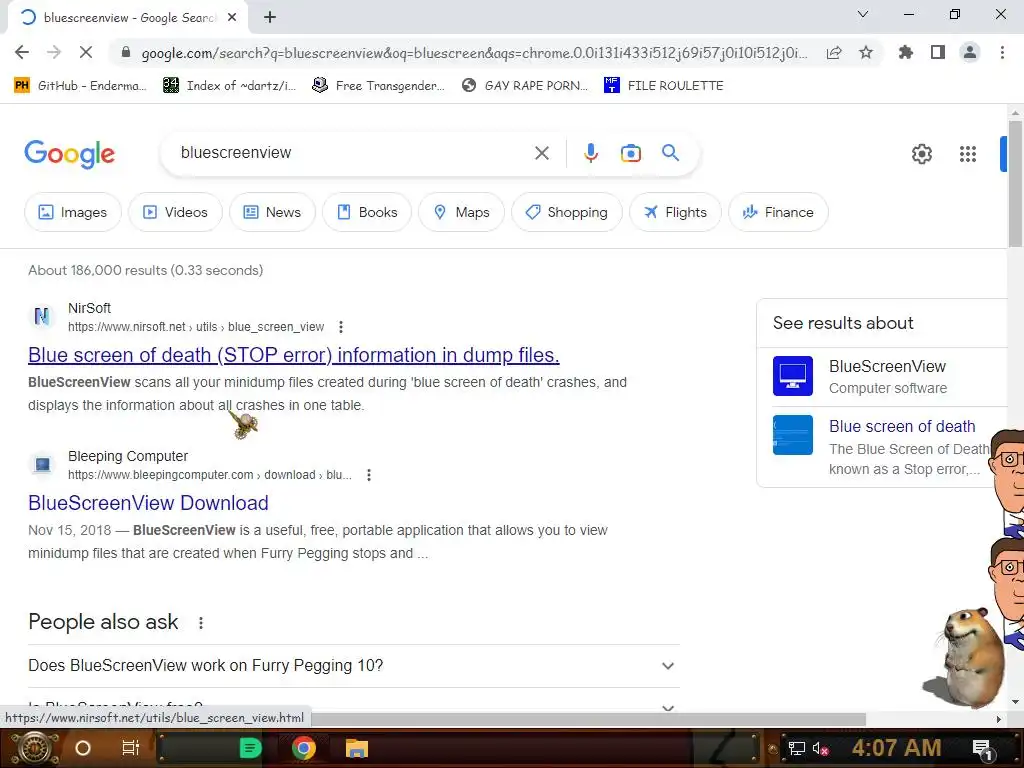Open Chrome from the taskbar
Image resolution: width=1024 pixels, height=768 pixels.
click(304, 748)
